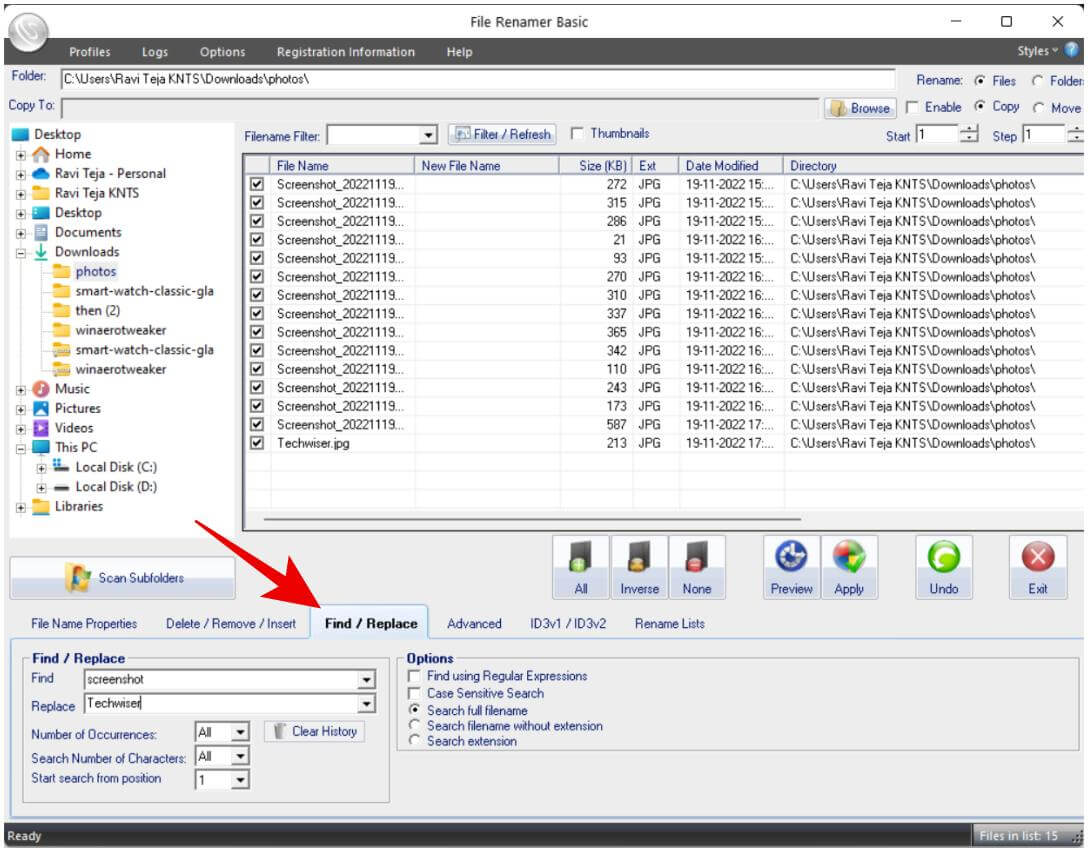Open the Profiles menu
1088x852 pixels.
tap(90, 52)
